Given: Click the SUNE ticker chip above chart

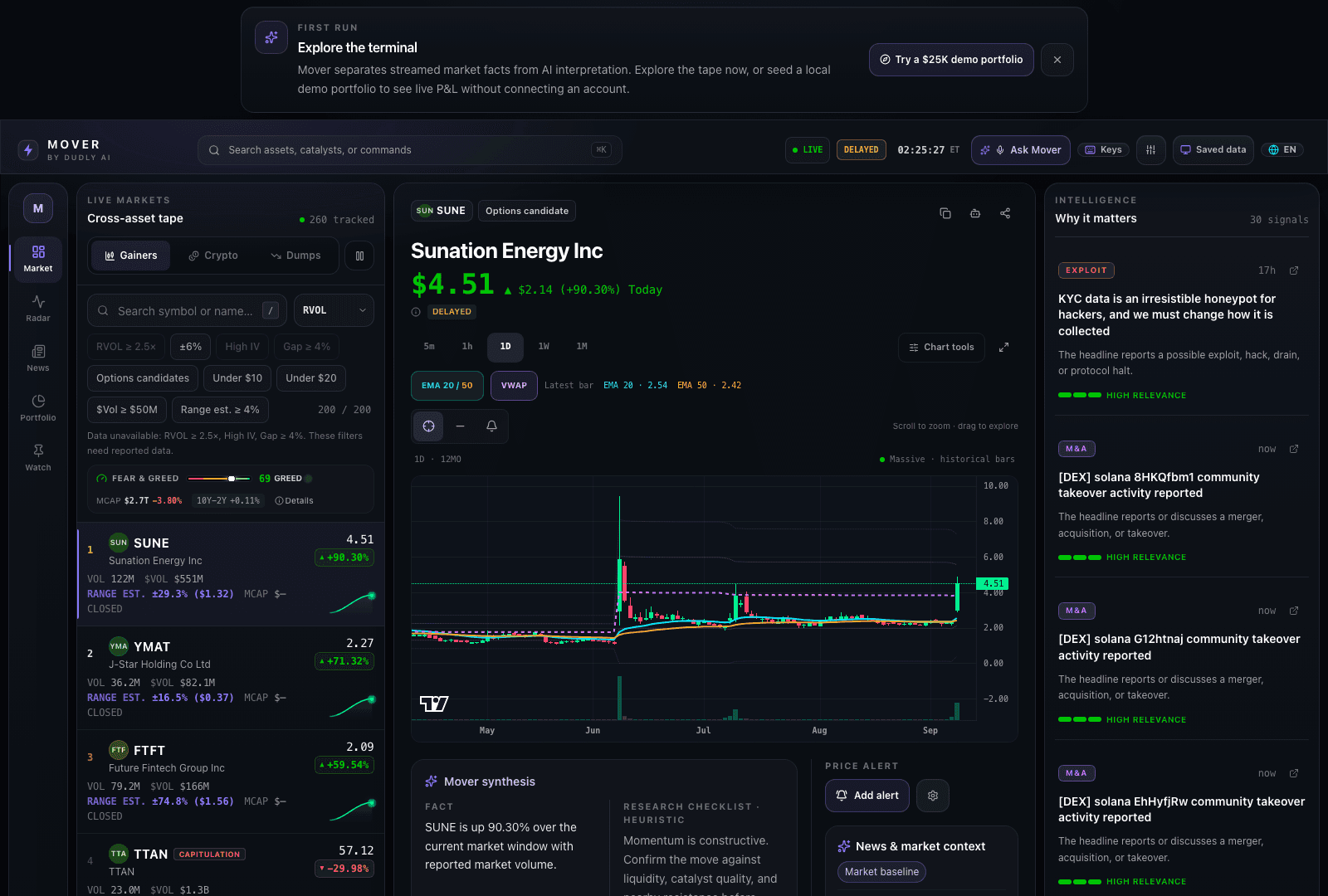Looking at the screenshot, I should tap(442, 211).
